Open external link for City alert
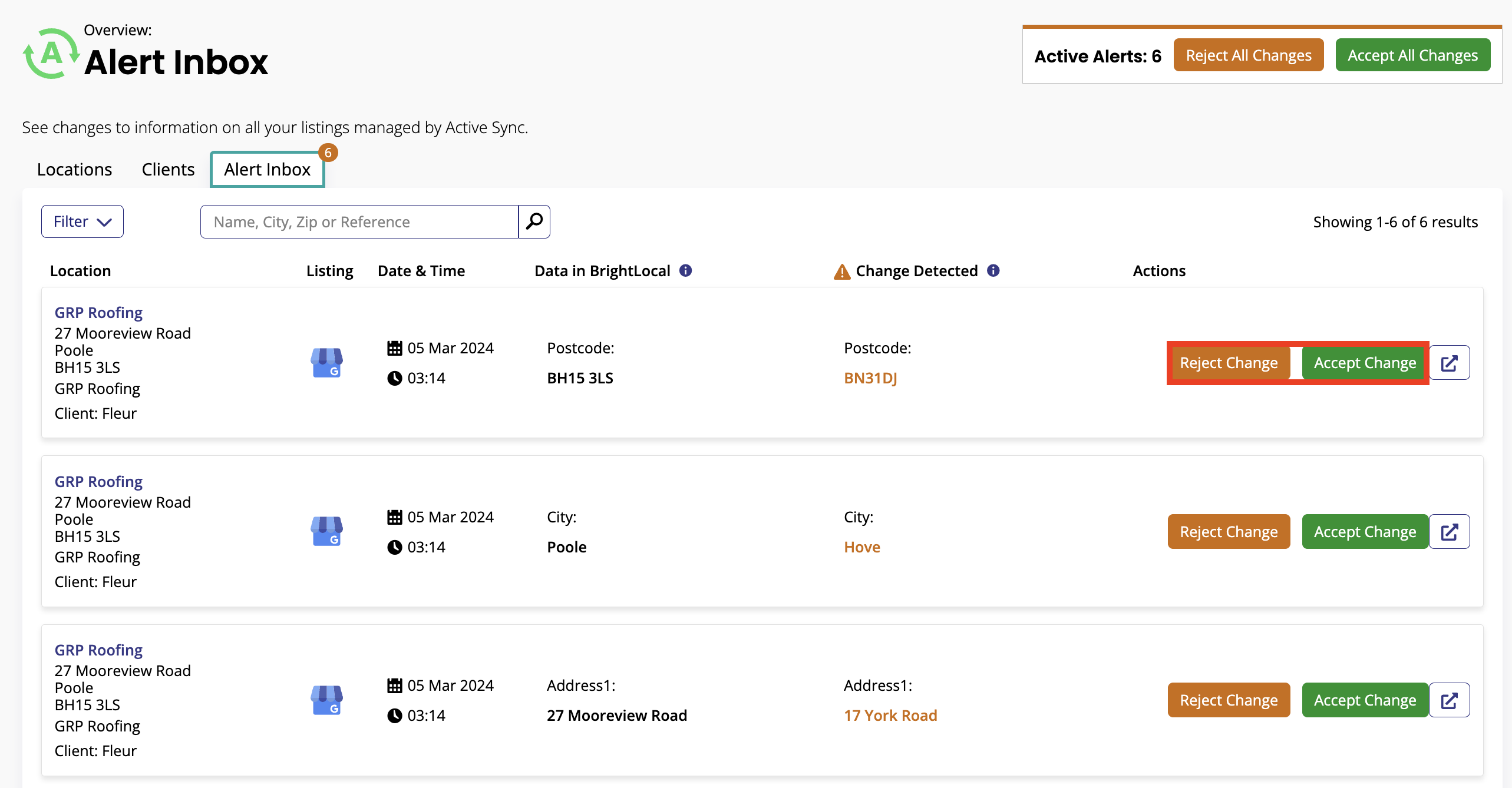Screen dimensions: 1512x788 (1450, 532)
